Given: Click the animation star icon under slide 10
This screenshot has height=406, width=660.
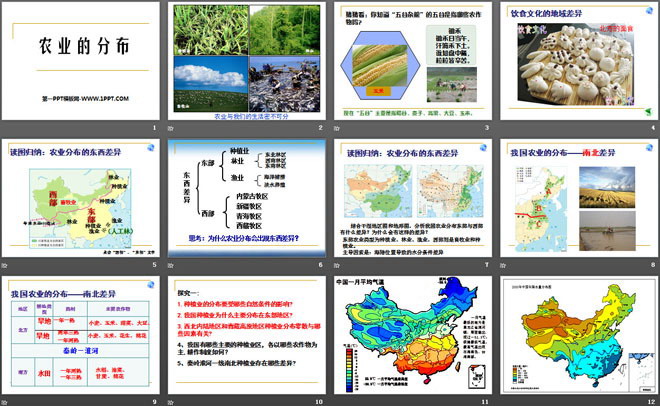Looking at the screenshot, I should tap(170, 402).
